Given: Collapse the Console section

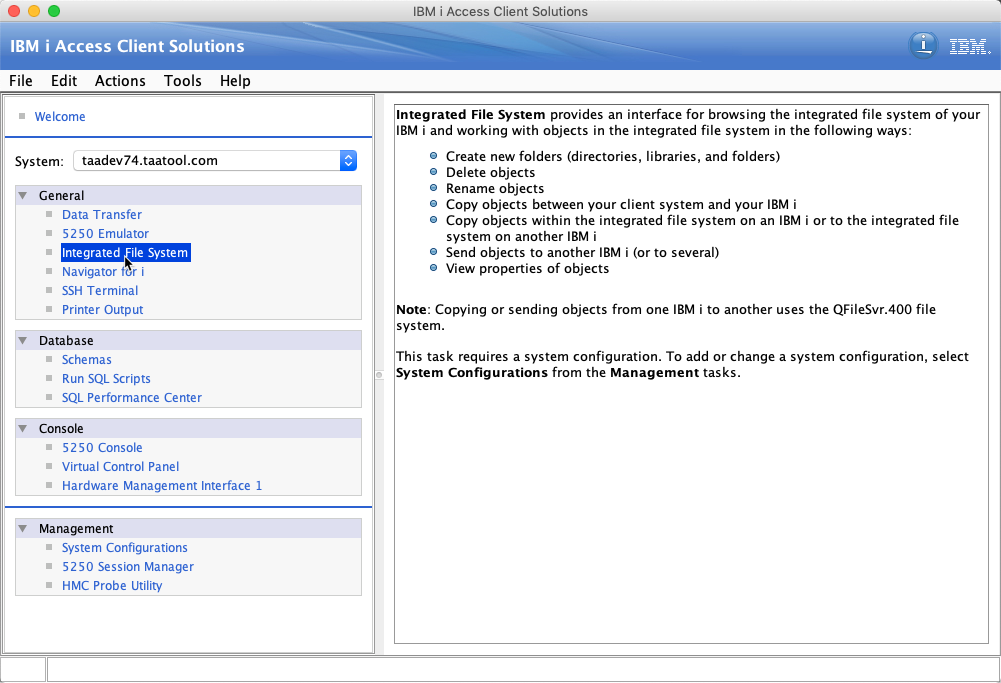Looking at the screenshot, I should [x=23, y=428].
